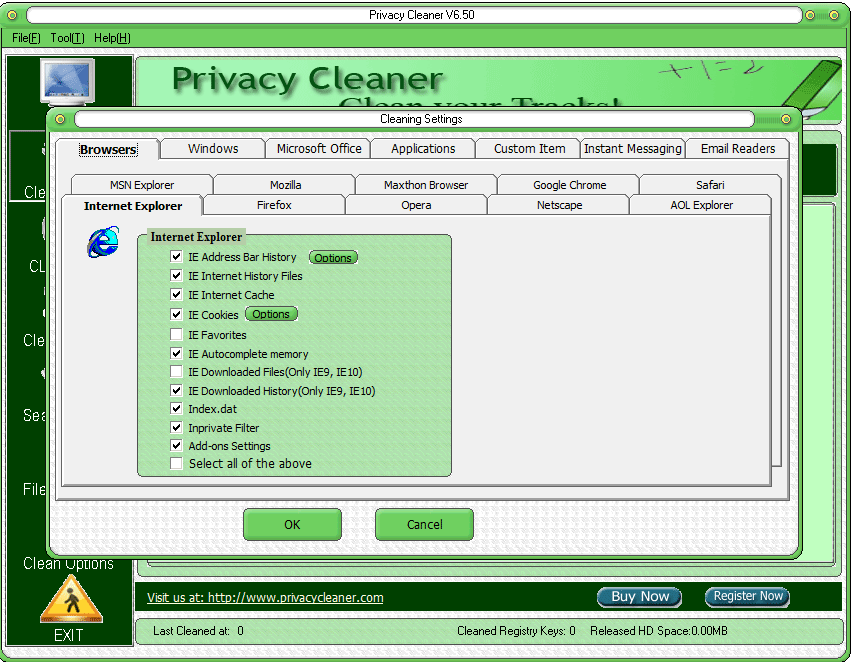Viewport: 854px width, 662px height.
Task: Open the Help menu
Action: (x=112, y=38)
